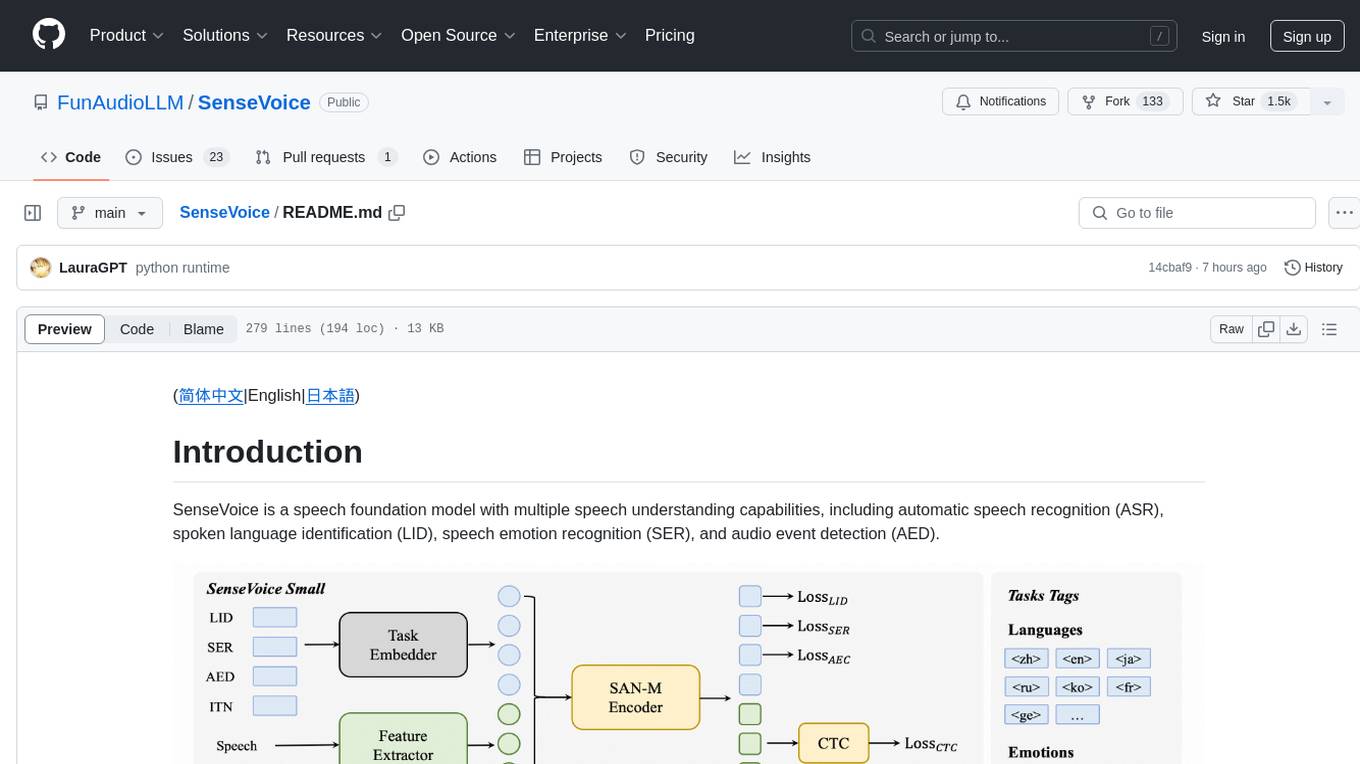Viewport: 1360px width, 764px height.
Task: Focus the Go to file field
Action: click(1197, 213)
